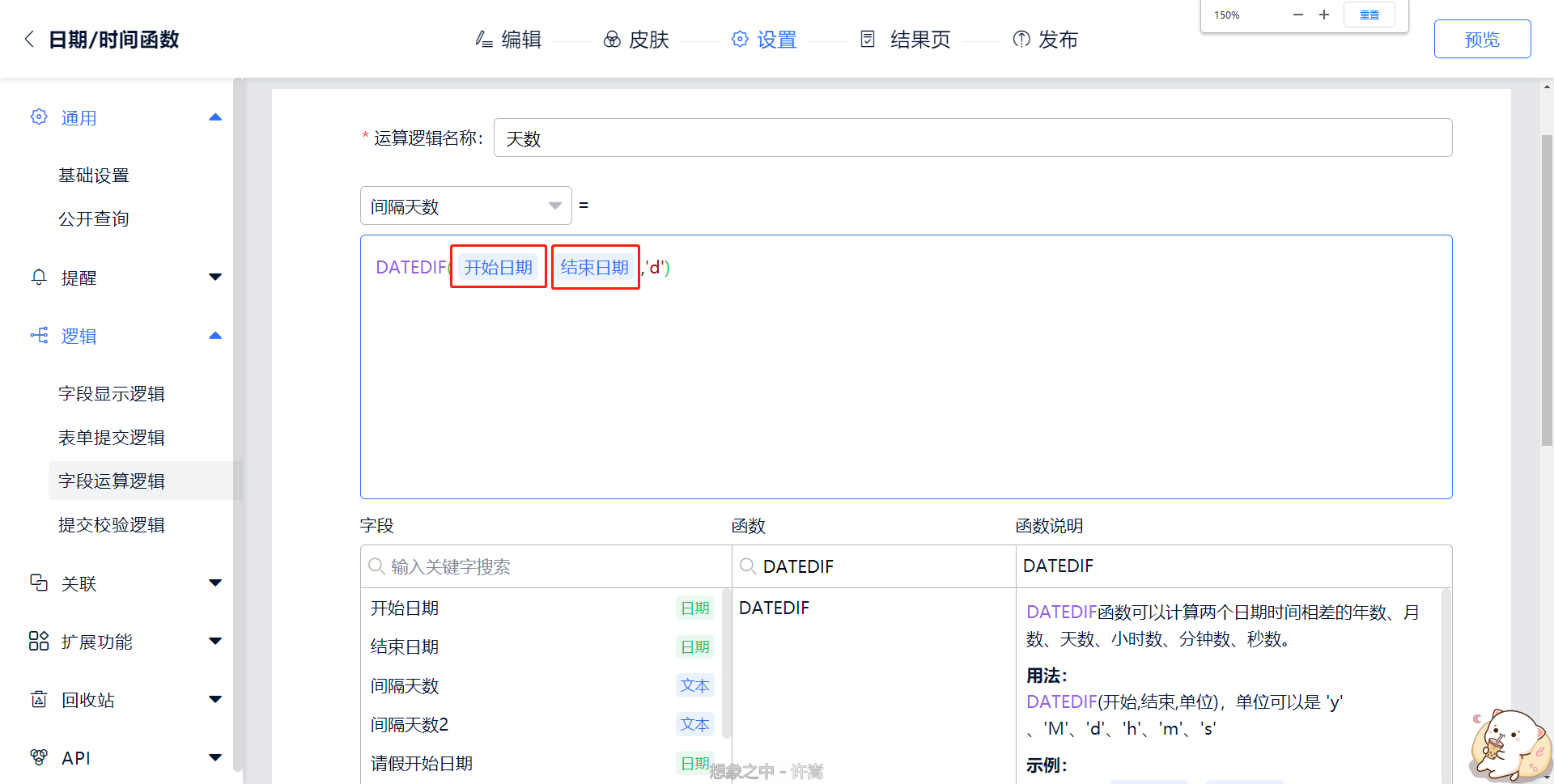The height and width of the screenshot is (784, 1554).
Task: Click the 逻辑 branch icon in sidebar
Action: [39, 336]
